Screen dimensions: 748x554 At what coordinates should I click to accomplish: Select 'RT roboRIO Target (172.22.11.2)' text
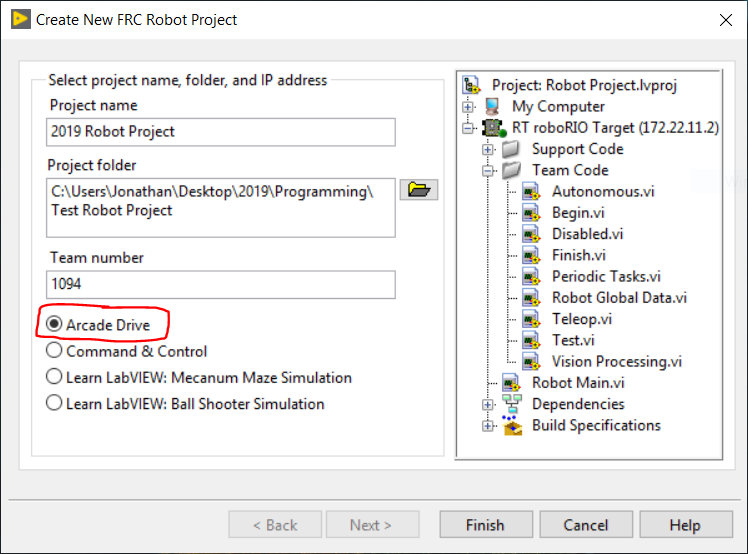[x=615, y=128]
